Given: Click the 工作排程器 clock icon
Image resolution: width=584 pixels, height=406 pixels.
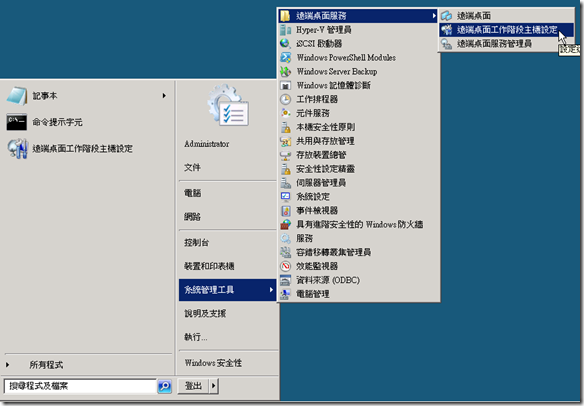Looking at the screenshot, I should 286,99.
